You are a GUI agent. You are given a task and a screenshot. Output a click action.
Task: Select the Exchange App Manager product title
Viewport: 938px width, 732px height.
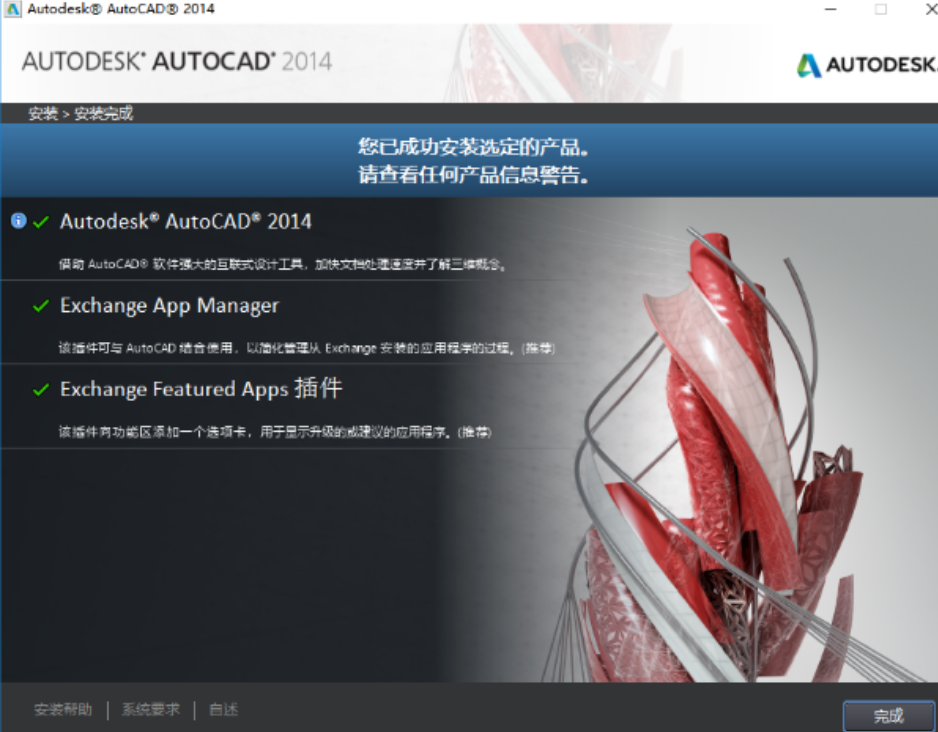click(x=169, y=306)
